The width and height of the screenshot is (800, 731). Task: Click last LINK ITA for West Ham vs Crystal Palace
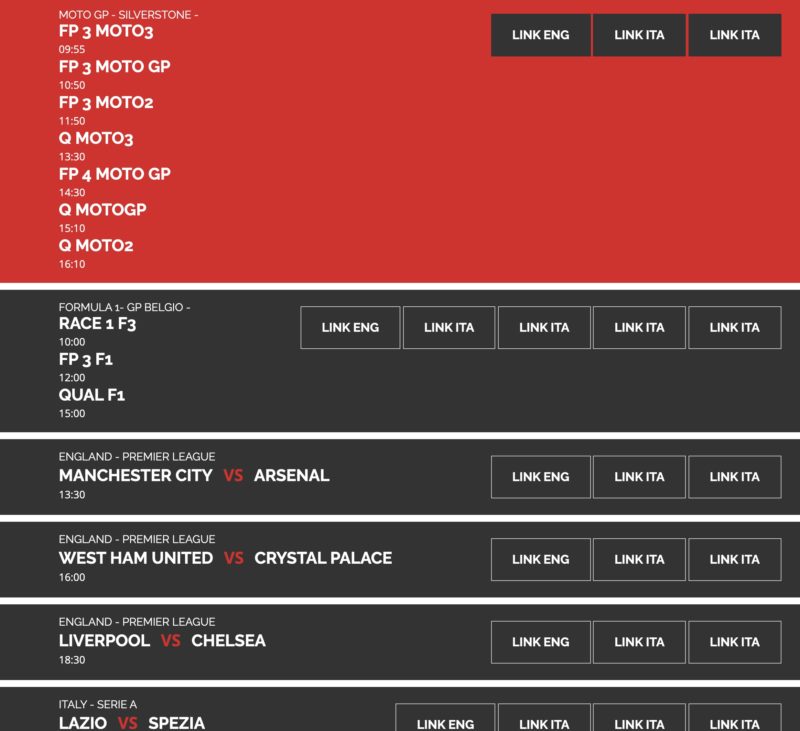[734, 560]
